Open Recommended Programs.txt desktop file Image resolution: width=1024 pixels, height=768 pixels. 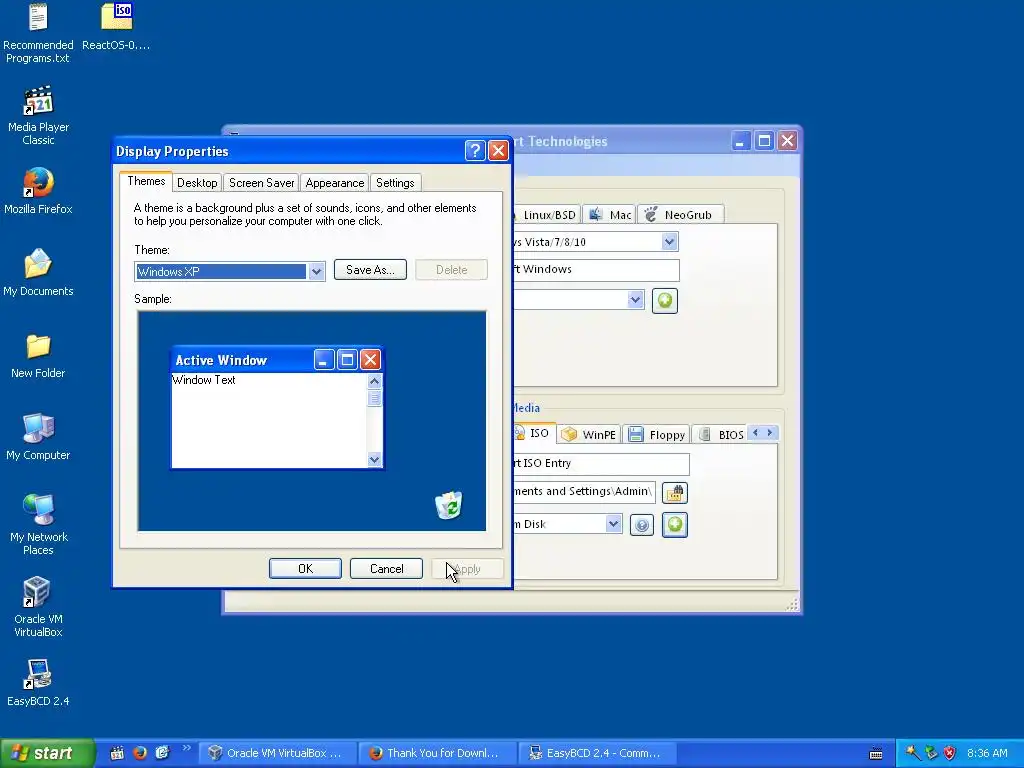[x=38, y=33]
